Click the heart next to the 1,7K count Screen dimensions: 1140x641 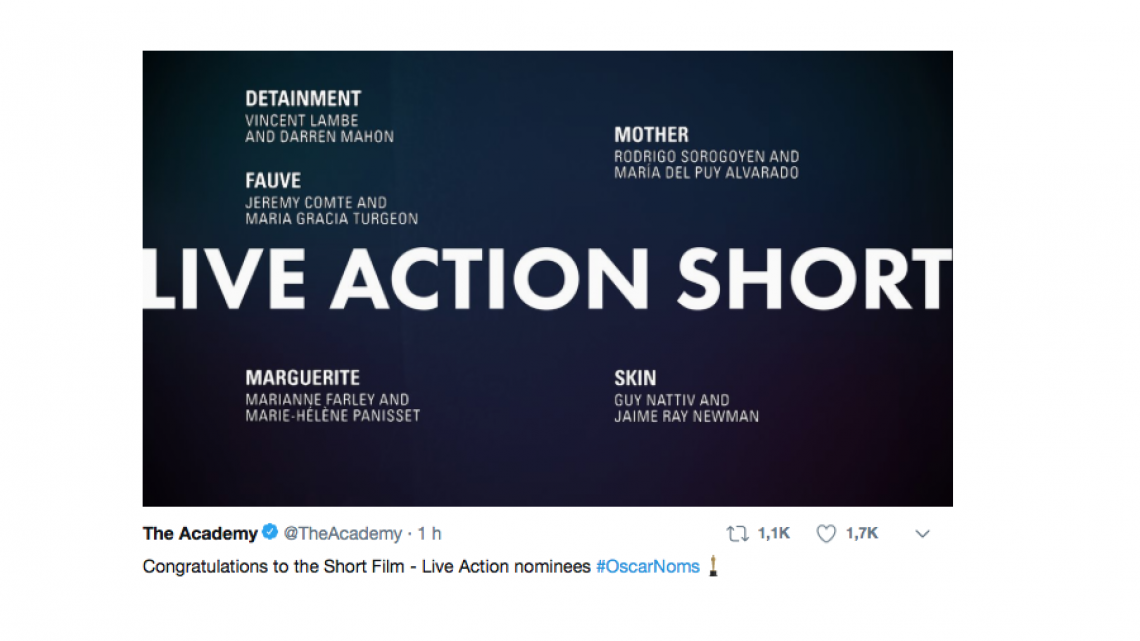(x=825, y=533)
